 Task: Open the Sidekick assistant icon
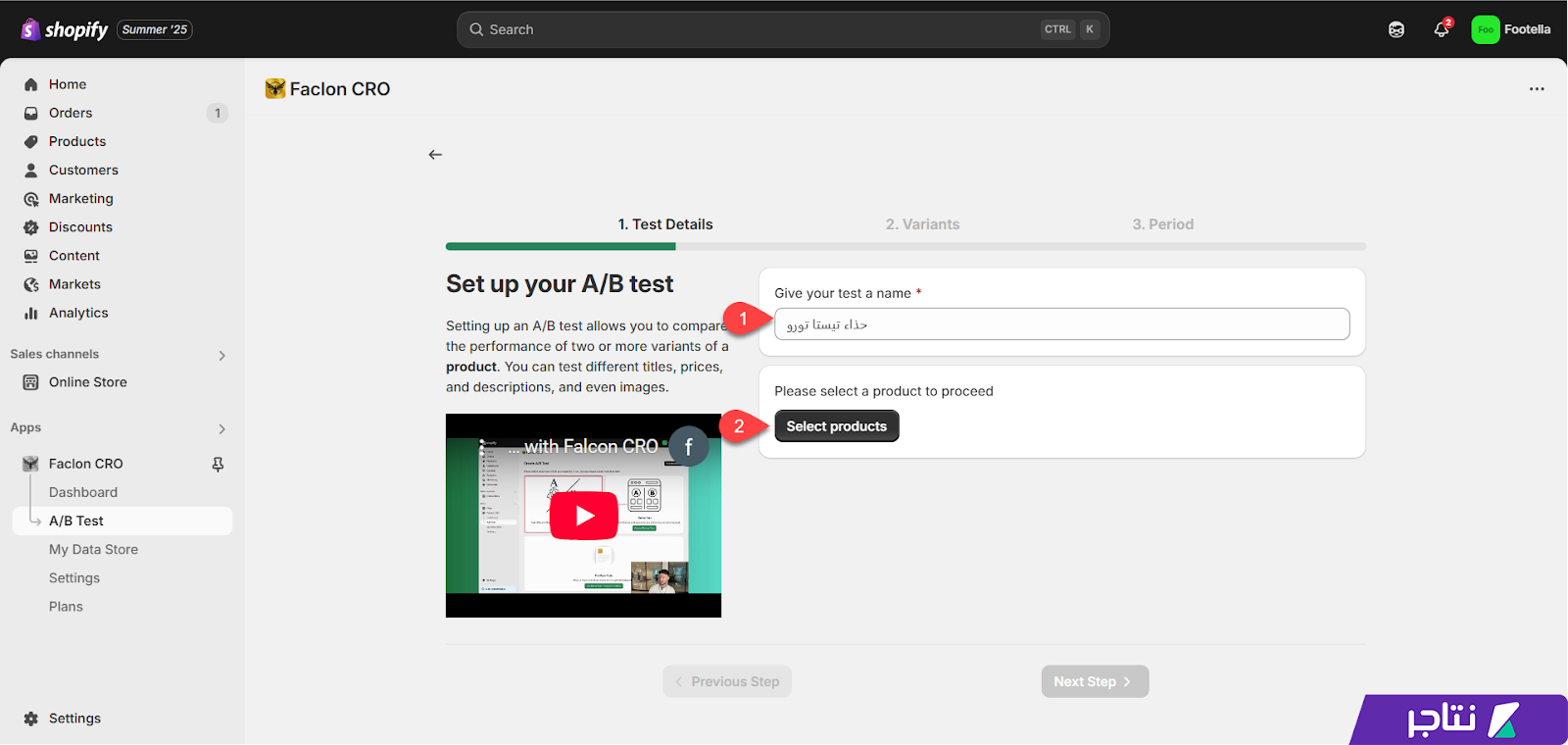point(1396,29)
